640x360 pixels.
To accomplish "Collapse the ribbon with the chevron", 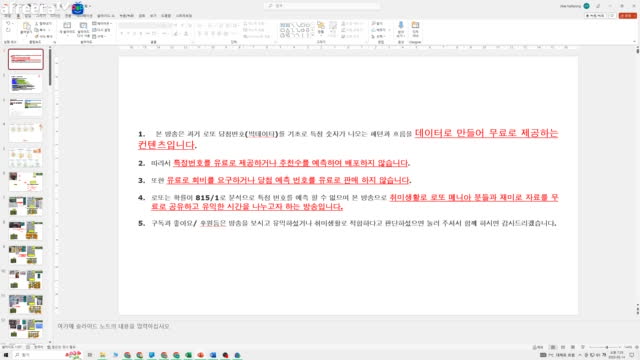I will [634, 42].
